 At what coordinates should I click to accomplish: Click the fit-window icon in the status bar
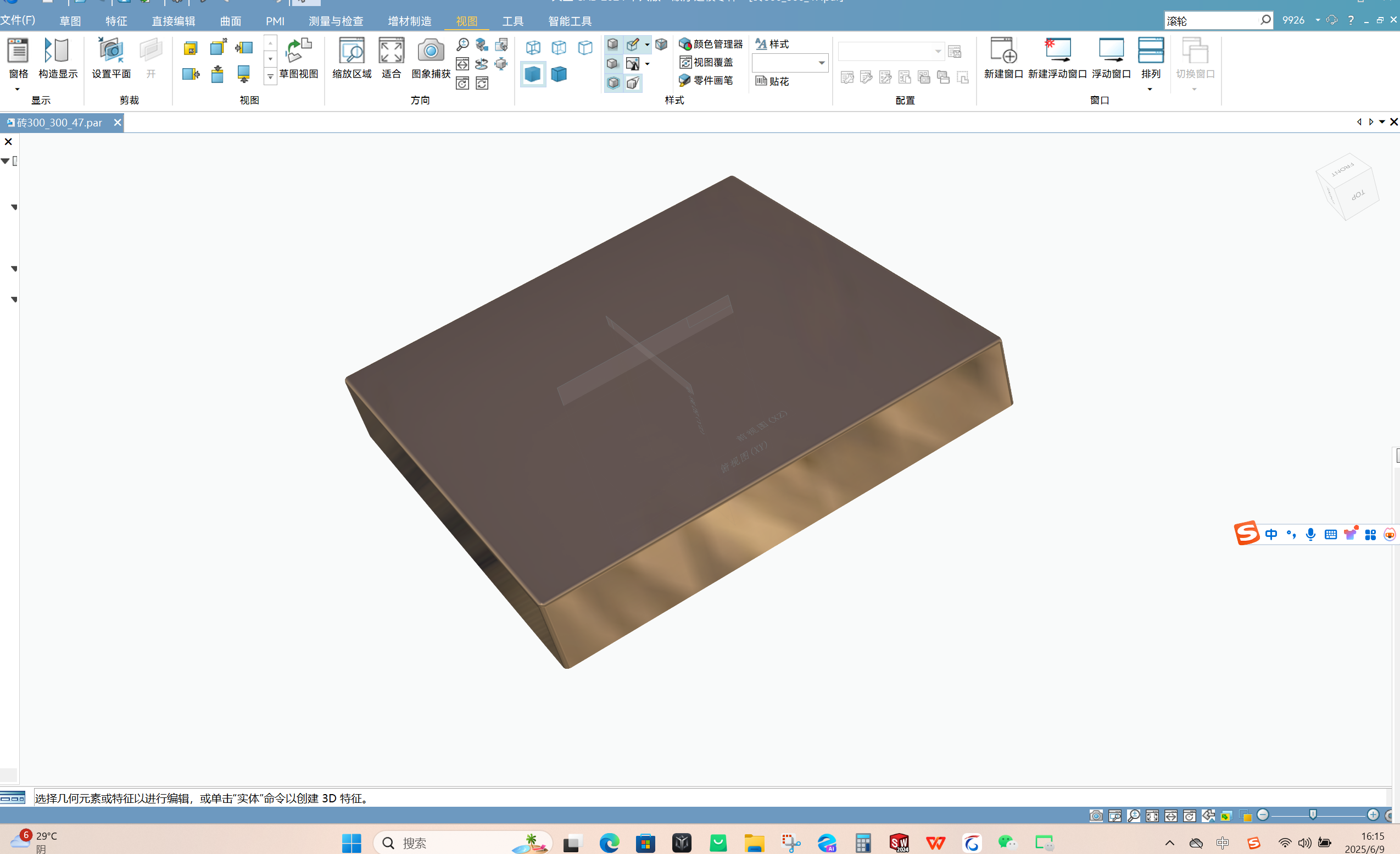point(1152,816)
